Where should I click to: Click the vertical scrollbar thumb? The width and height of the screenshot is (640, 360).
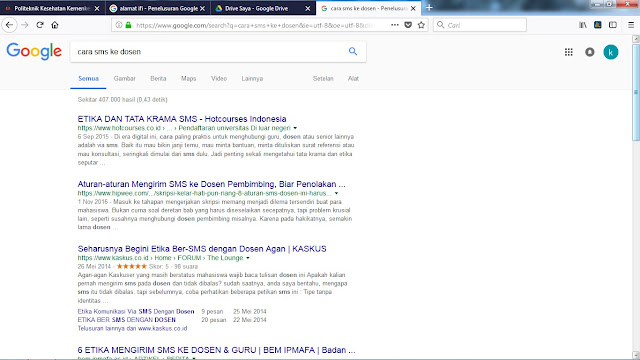pos(636,92)
